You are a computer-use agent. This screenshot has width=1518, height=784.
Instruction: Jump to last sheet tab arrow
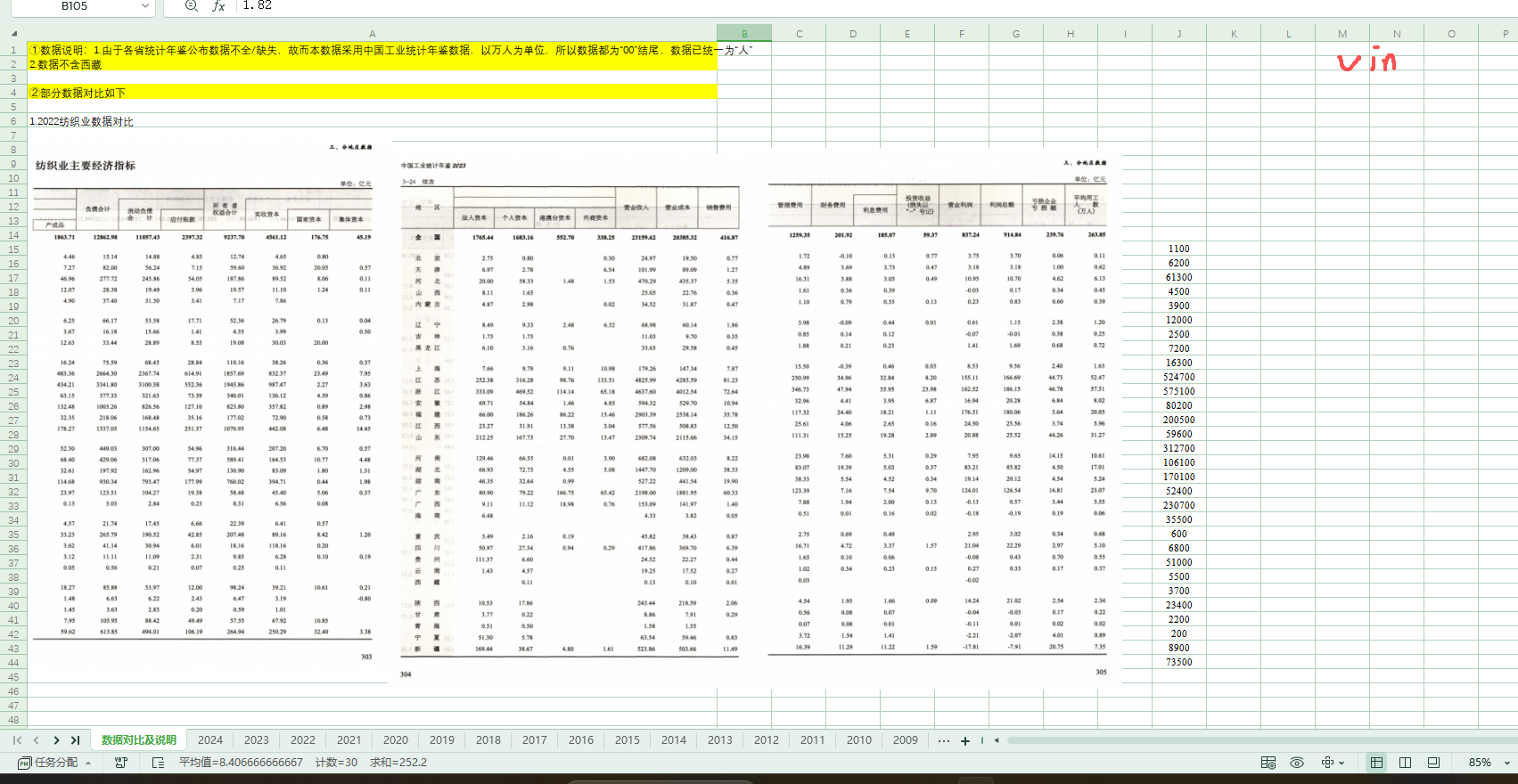(76, 740)
